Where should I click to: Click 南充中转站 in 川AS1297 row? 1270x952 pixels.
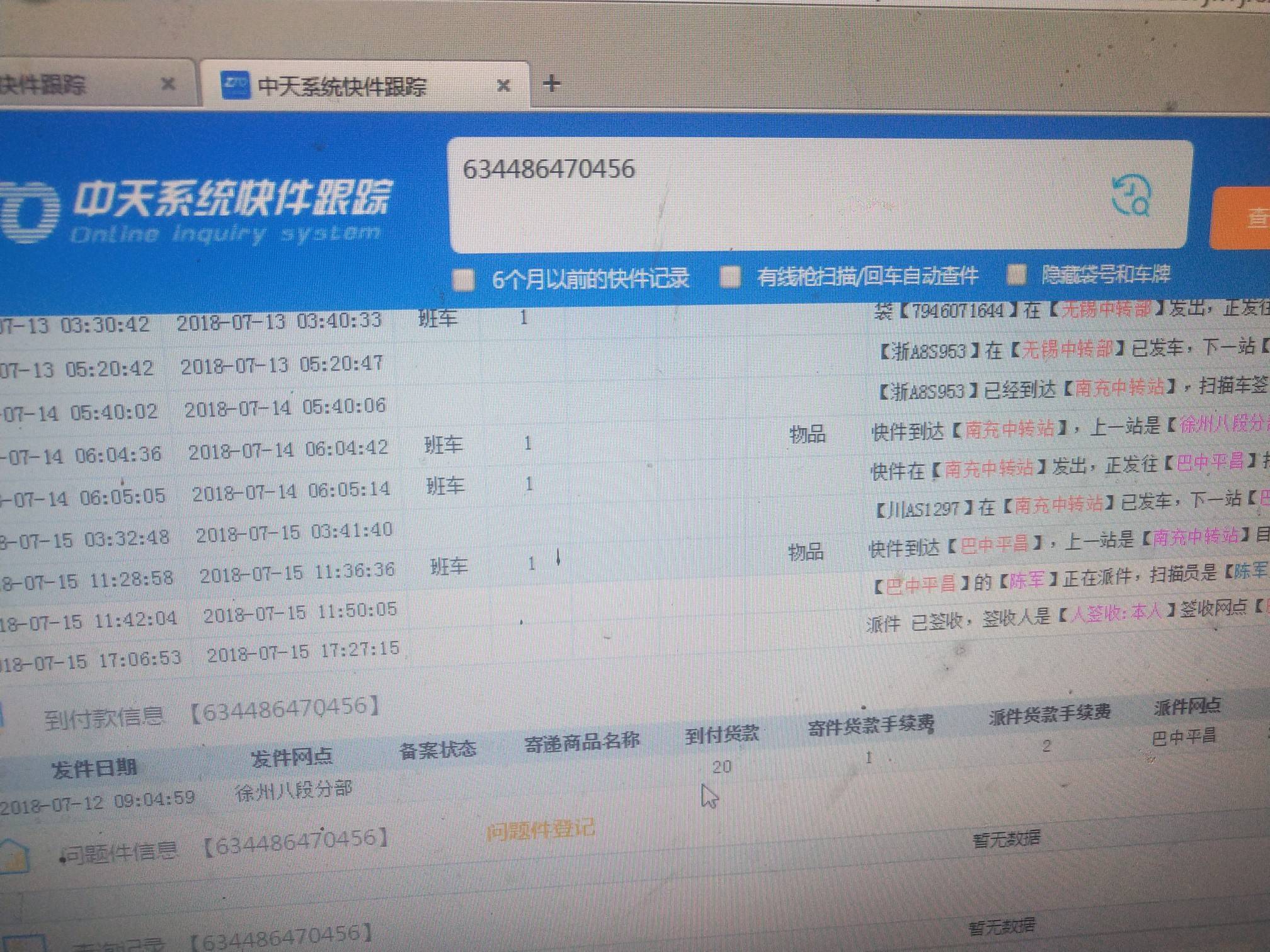pos(1058,504)
